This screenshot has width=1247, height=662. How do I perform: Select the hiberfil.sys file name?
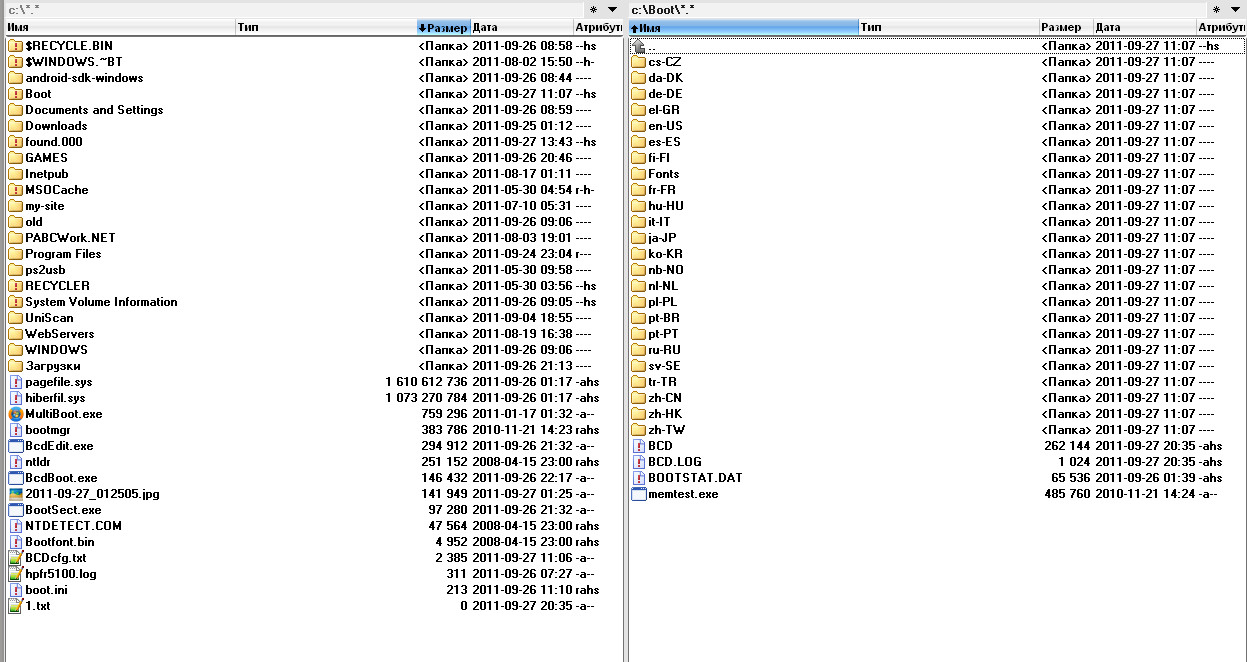click(55, 398)
